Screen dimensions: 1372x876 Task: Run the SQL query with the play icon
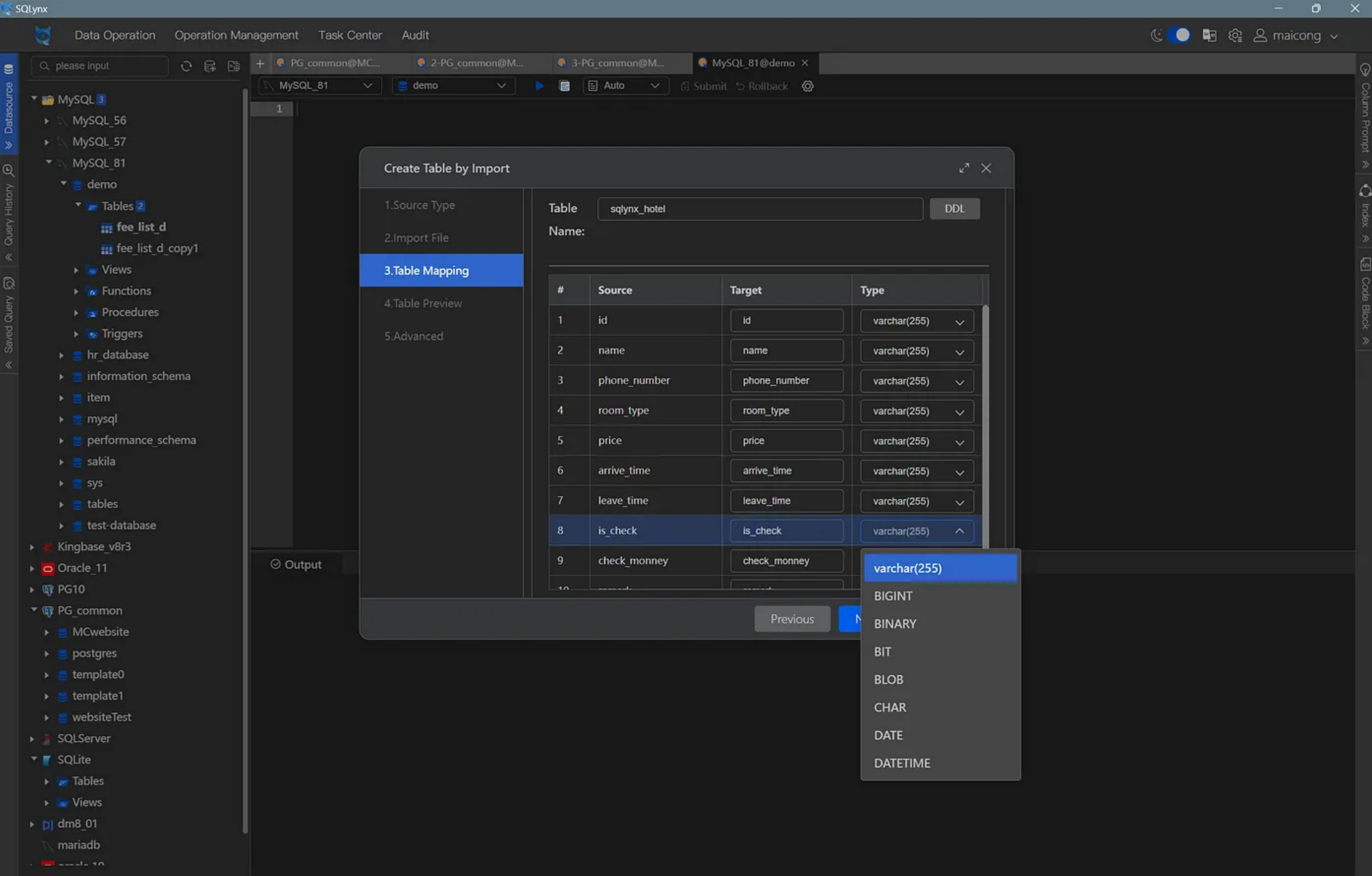539,86
